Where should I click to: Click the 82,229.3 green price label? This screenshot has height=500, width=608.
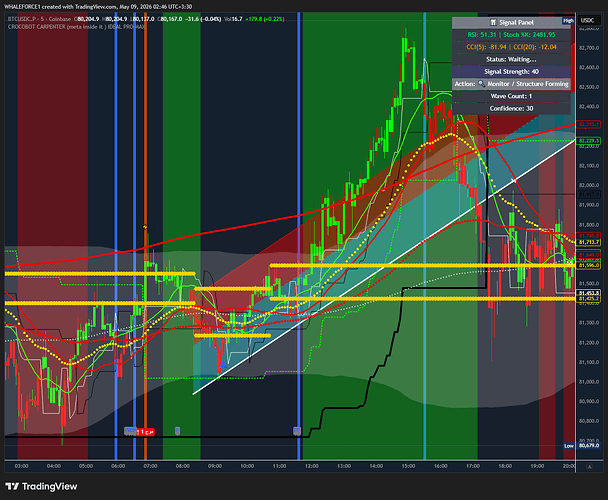tap(589, 141)
